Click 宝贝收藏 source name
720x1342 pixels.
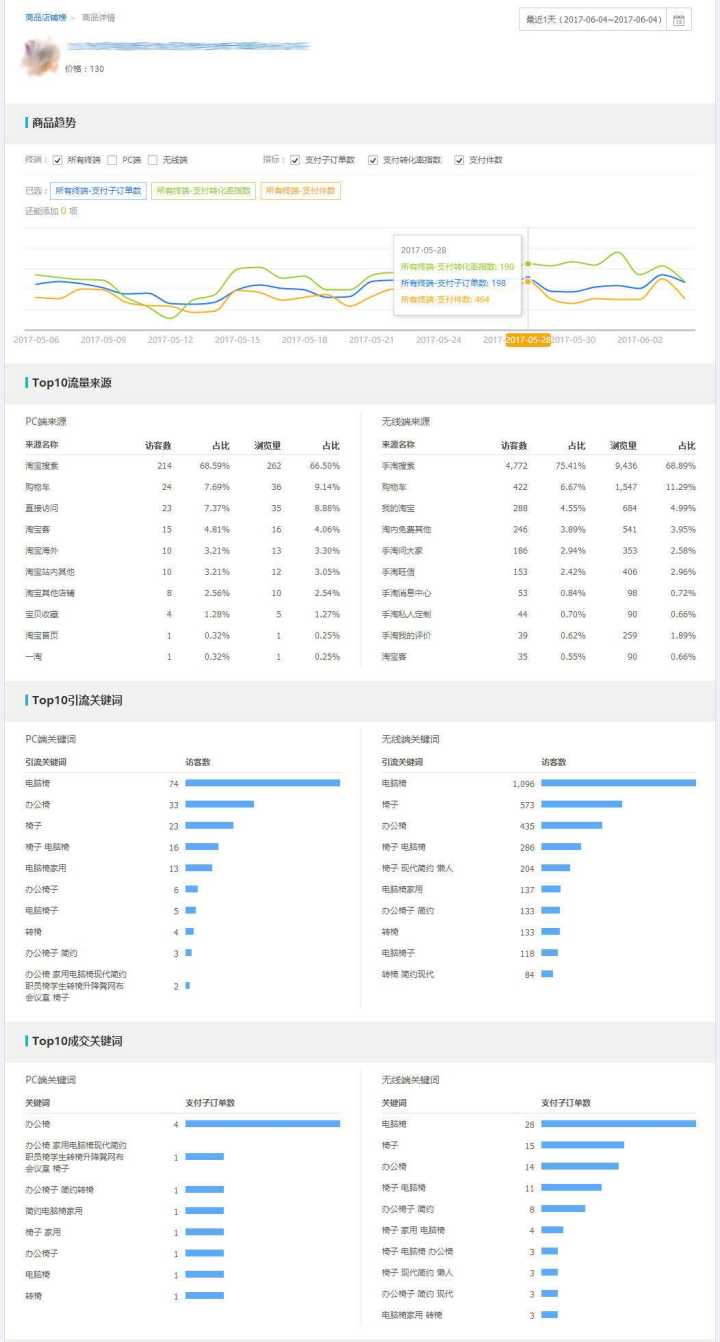click(x=42, y=614)
